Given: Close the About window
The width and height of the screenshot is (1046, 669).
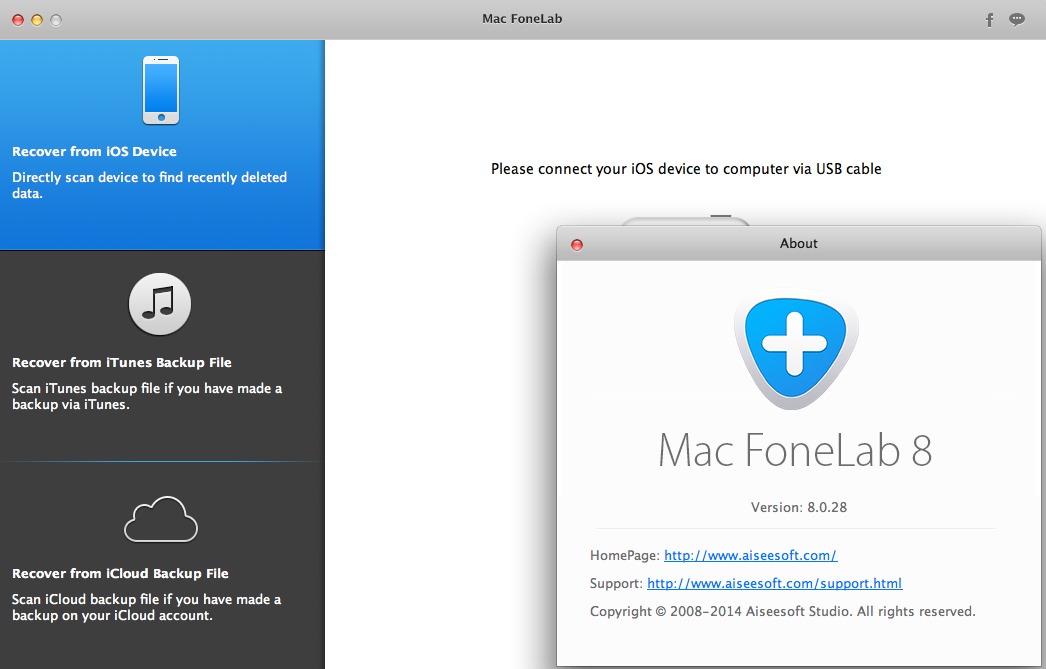Looking at the screenshot, I should (577, 245).
